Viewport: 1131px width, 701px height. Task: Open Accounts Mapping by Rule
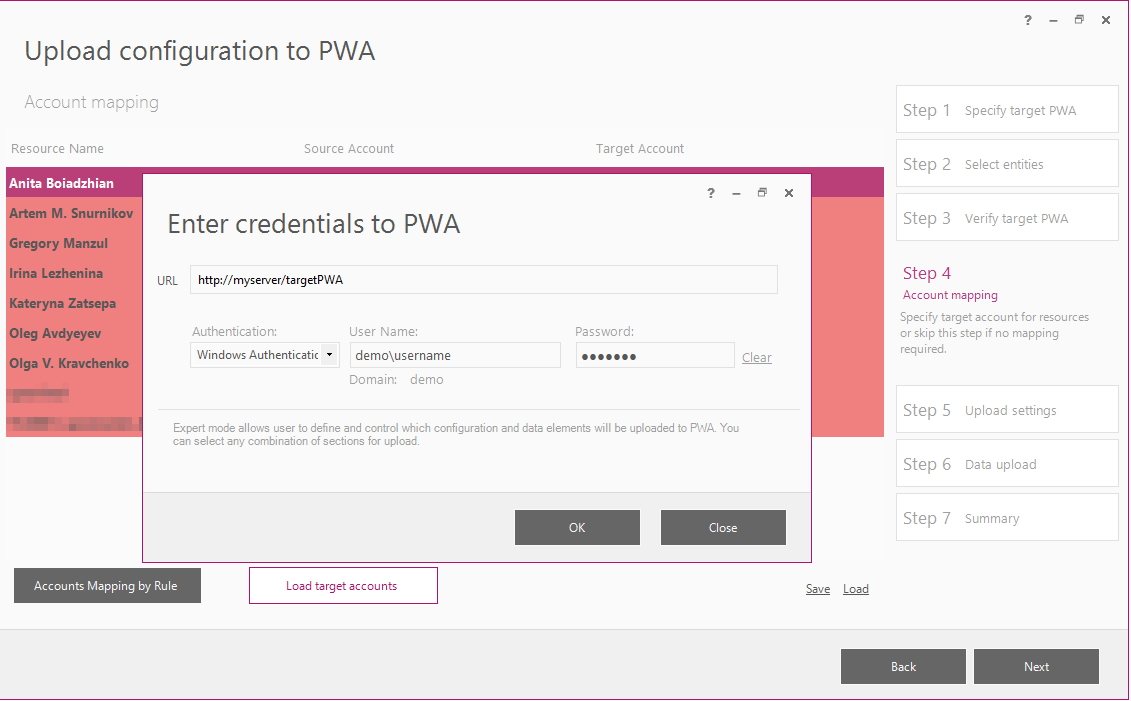click(107, 586)
